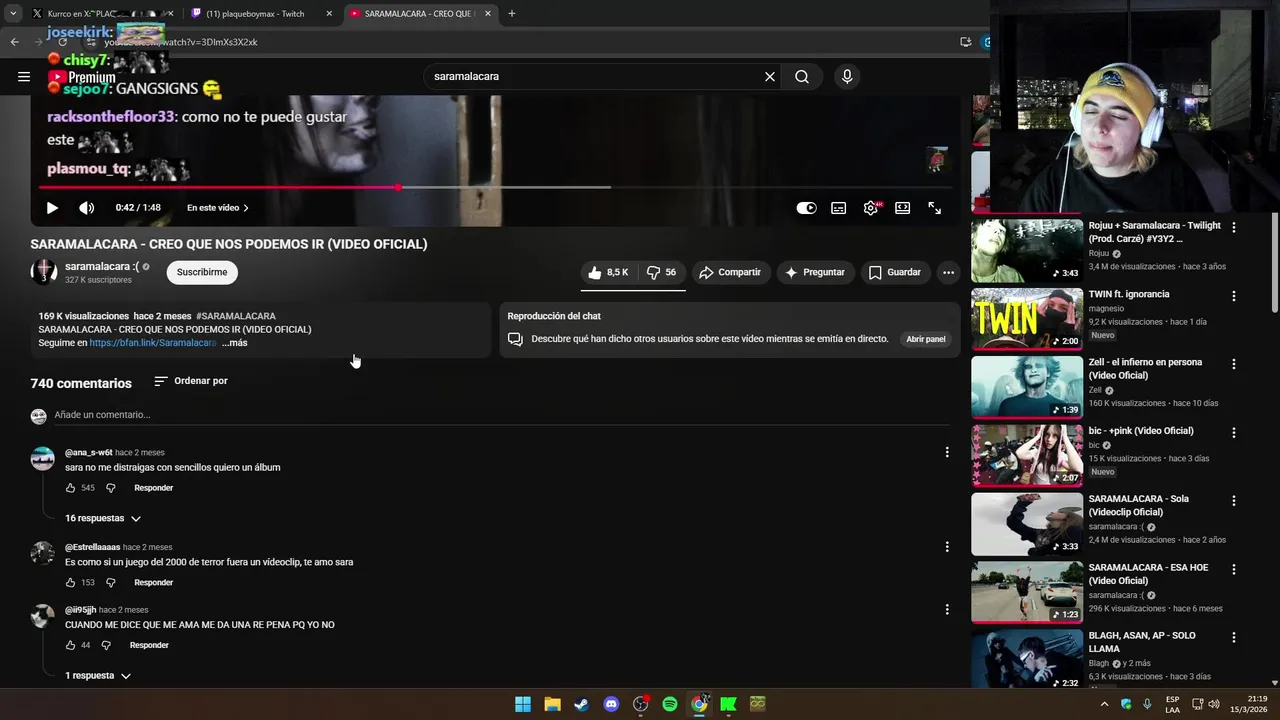Open the YouTube hamburger guide menu
Screen dimensions: 1280x720
point(24,76)
